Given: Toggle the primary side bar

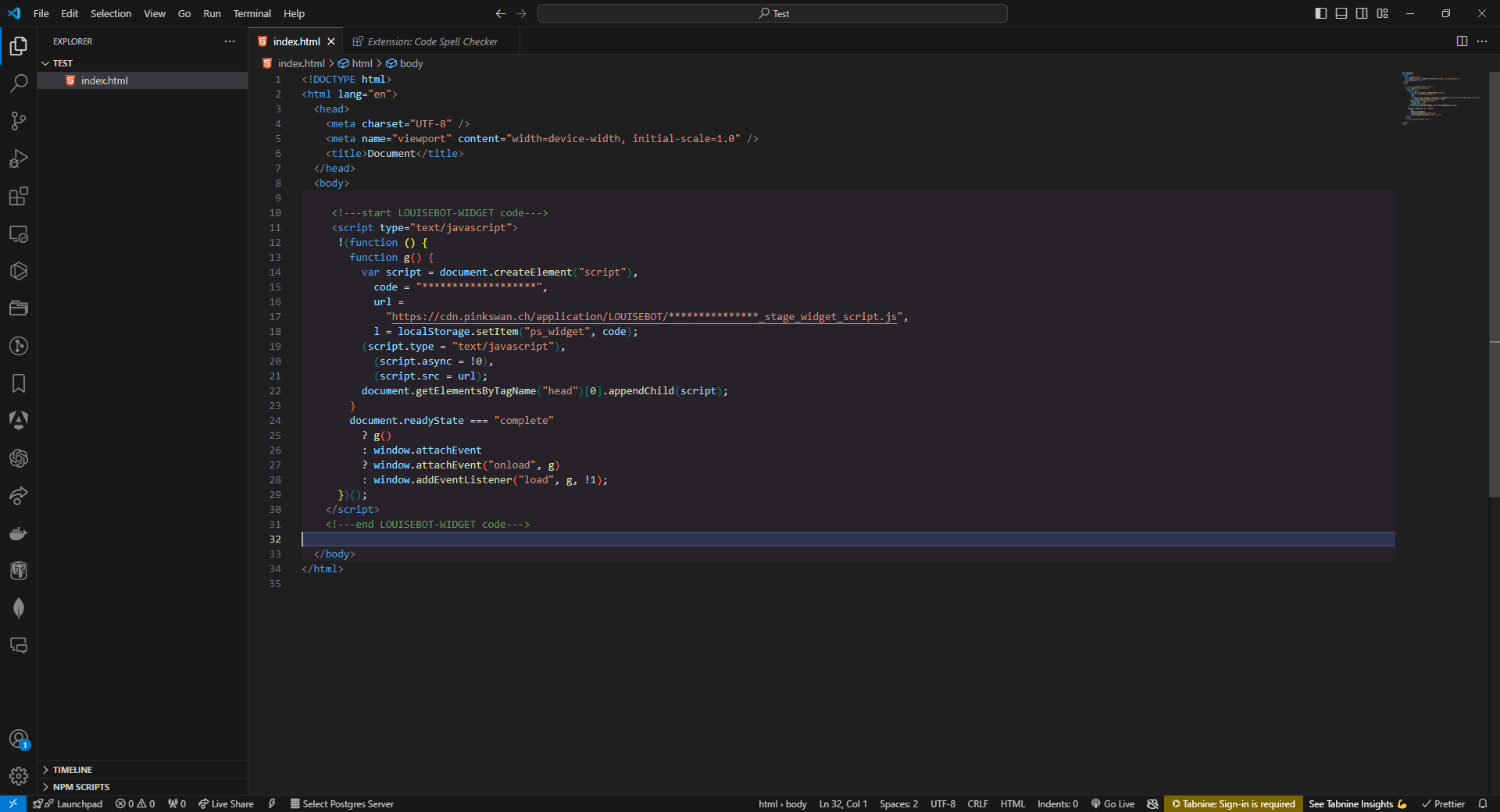Looking at the screenshot, I should tap(1321, 13).
